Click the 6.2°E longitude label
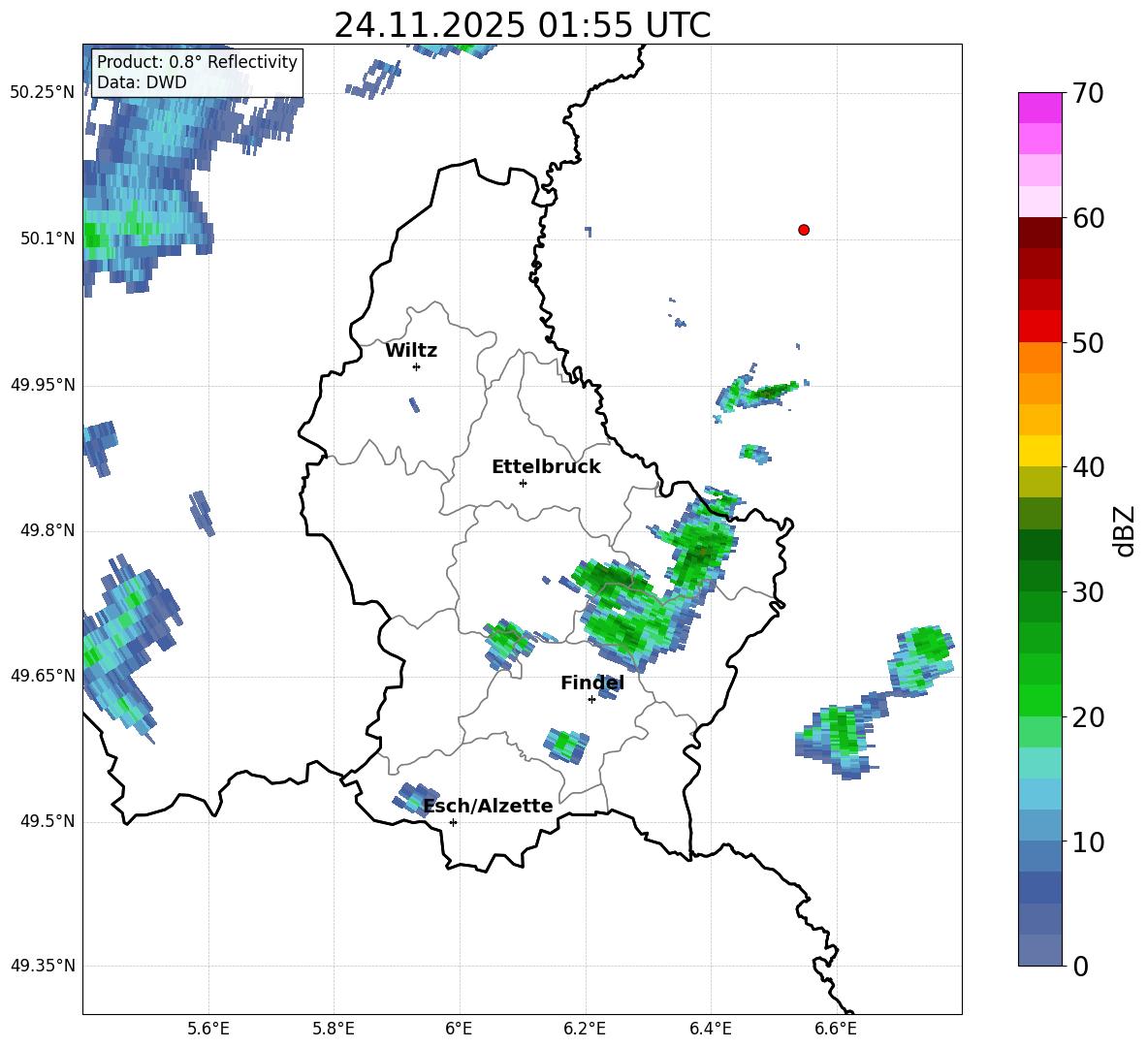This screenshot has width=1148, height=1048. point(585,1029)
